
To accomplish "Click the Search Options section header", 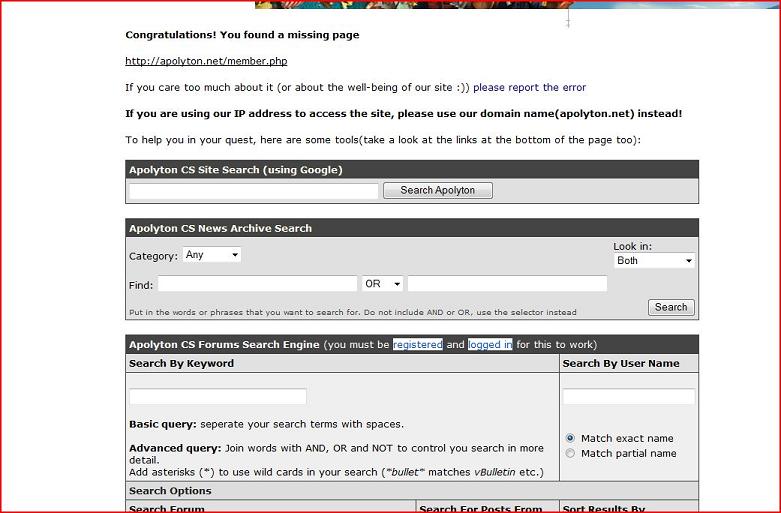I will [x=170, y=491].
